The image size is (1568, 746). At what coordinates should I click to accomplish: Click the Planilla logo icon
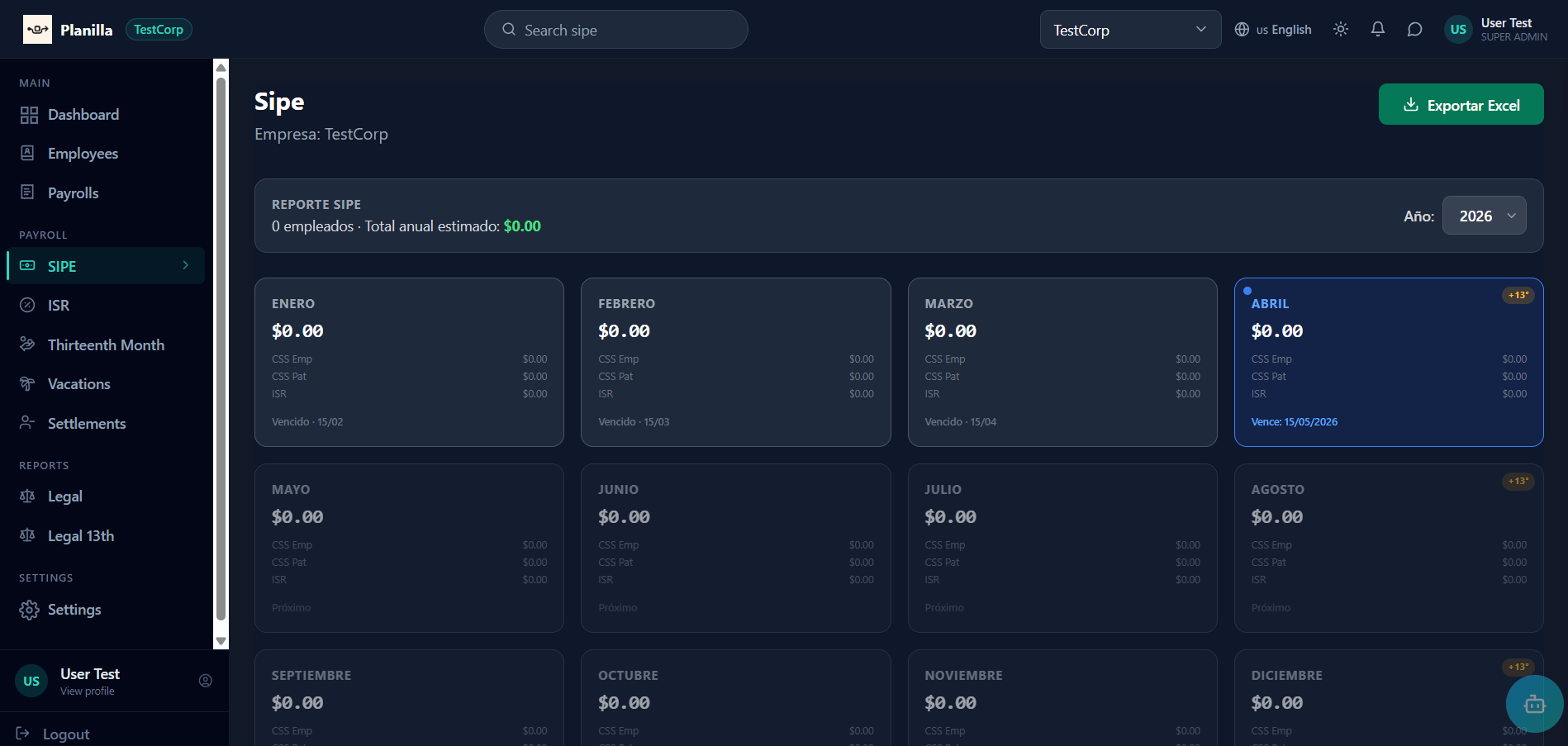(37, 30)
